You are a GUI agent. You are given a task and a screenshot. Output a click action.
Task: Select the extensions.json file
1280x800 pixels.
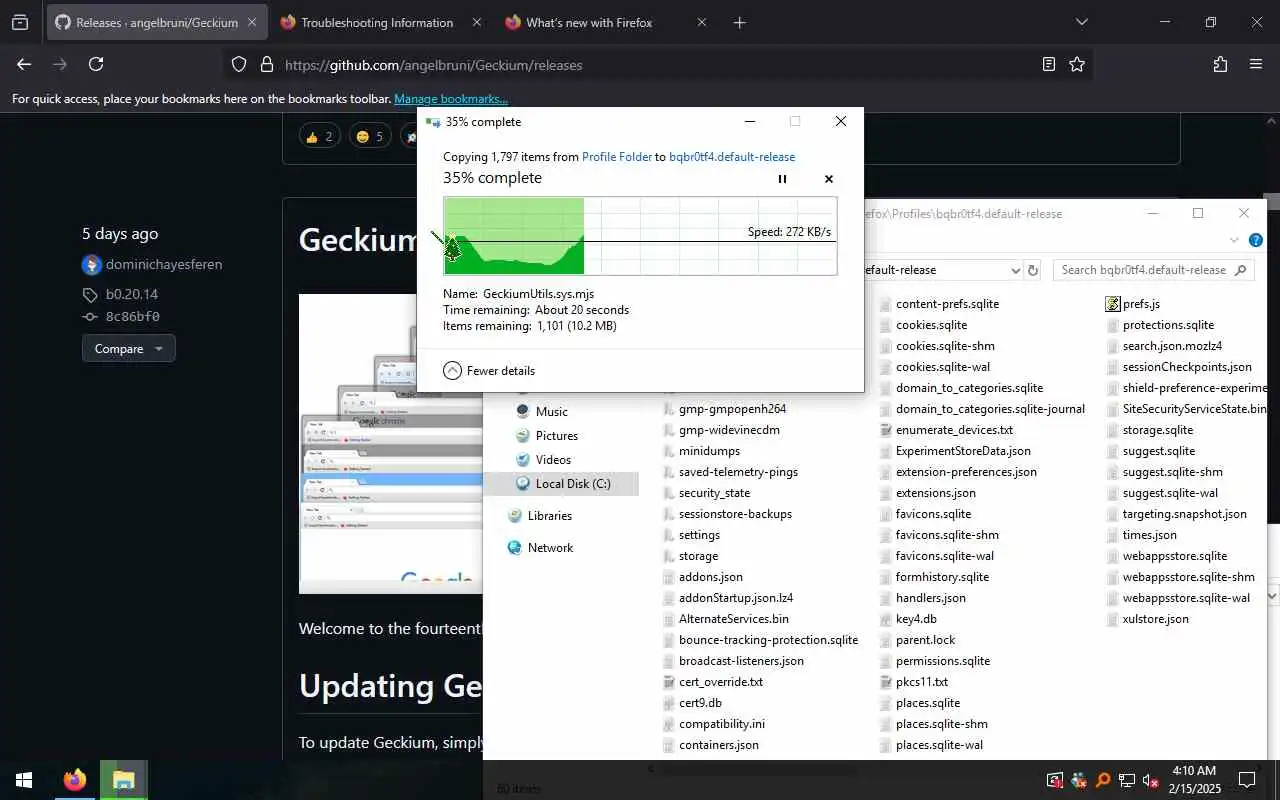(928, 493)
